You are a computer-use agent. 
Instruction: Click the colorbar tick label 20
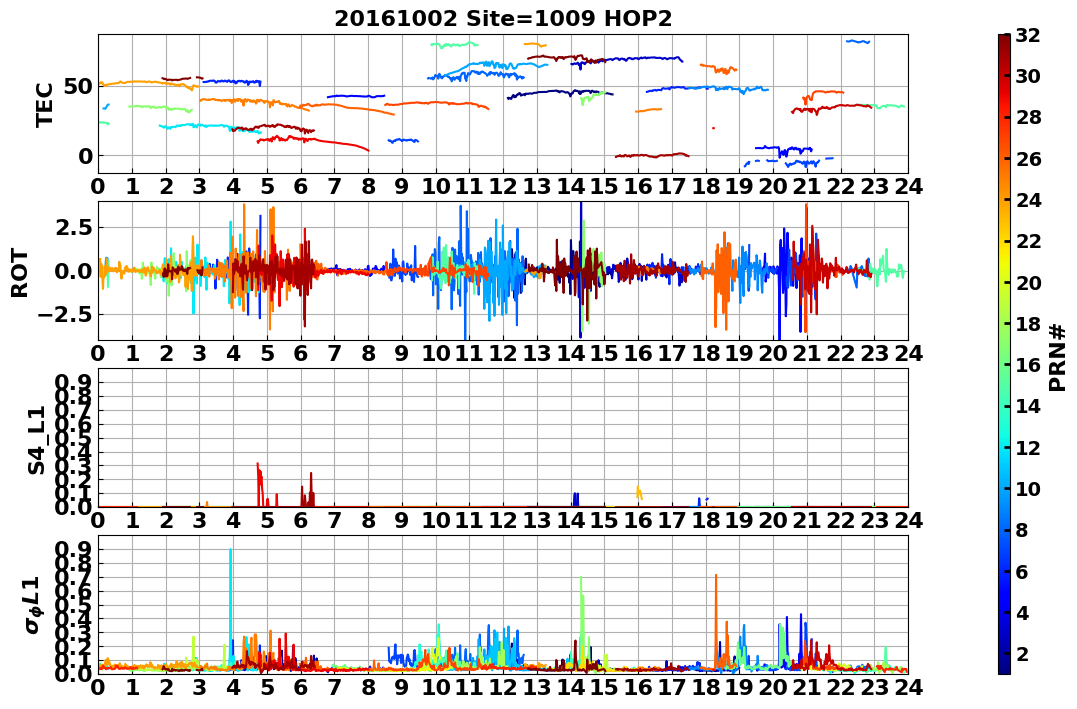[x=1028, y=282]
